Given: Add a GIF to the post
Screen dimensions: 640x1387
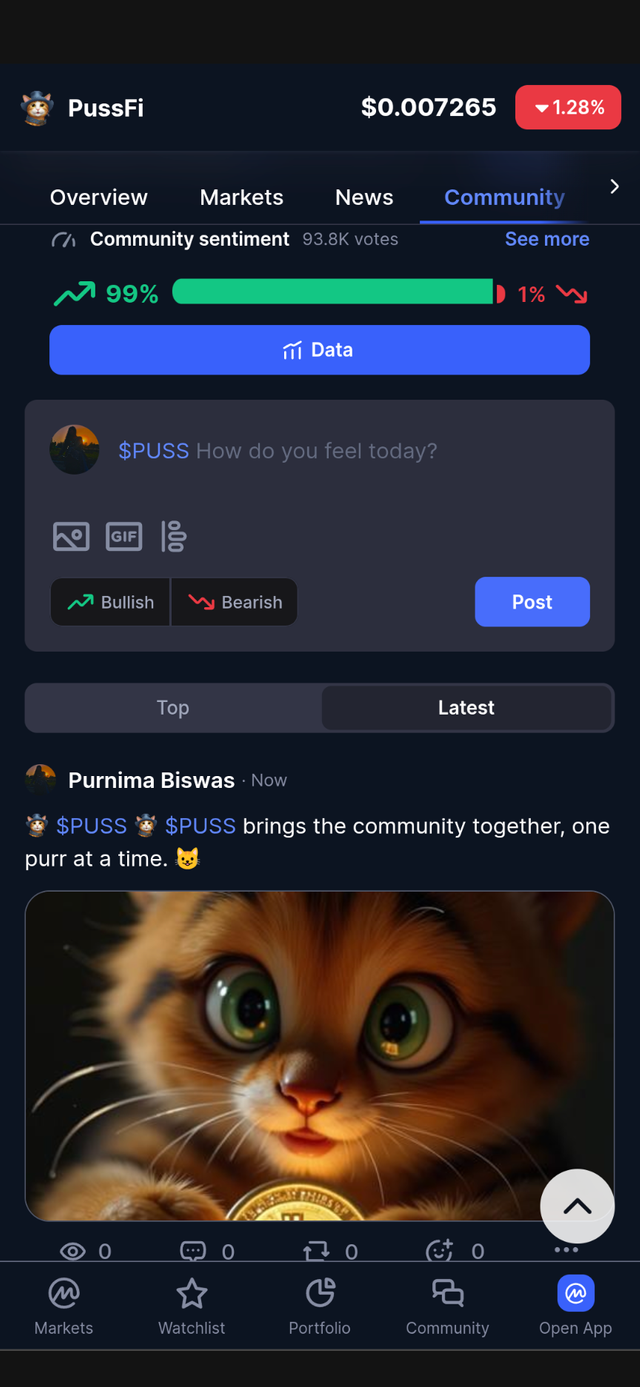Looking at the screenshot, I should click(124, 537).
